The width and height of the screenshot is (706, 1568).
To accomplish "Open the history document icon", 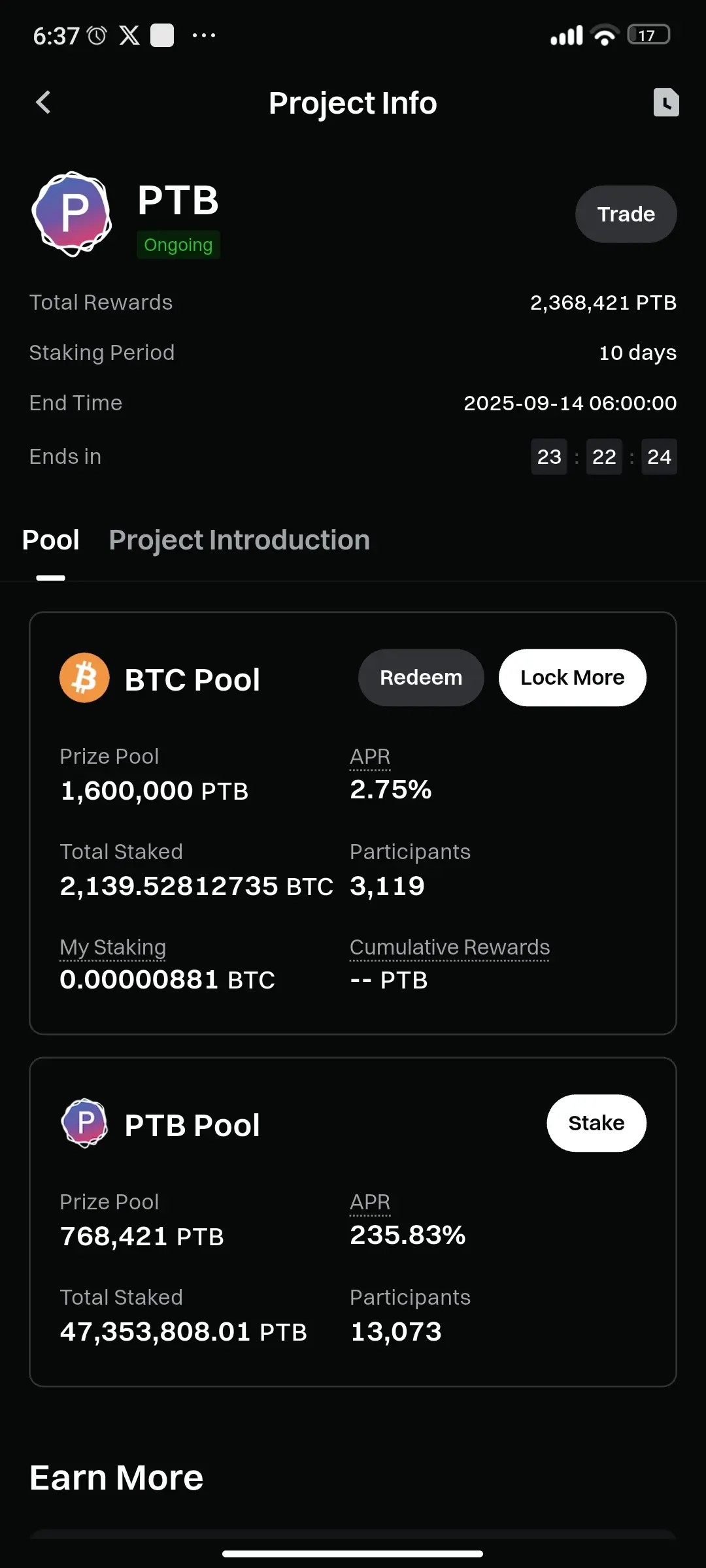I will coord(666,103).
